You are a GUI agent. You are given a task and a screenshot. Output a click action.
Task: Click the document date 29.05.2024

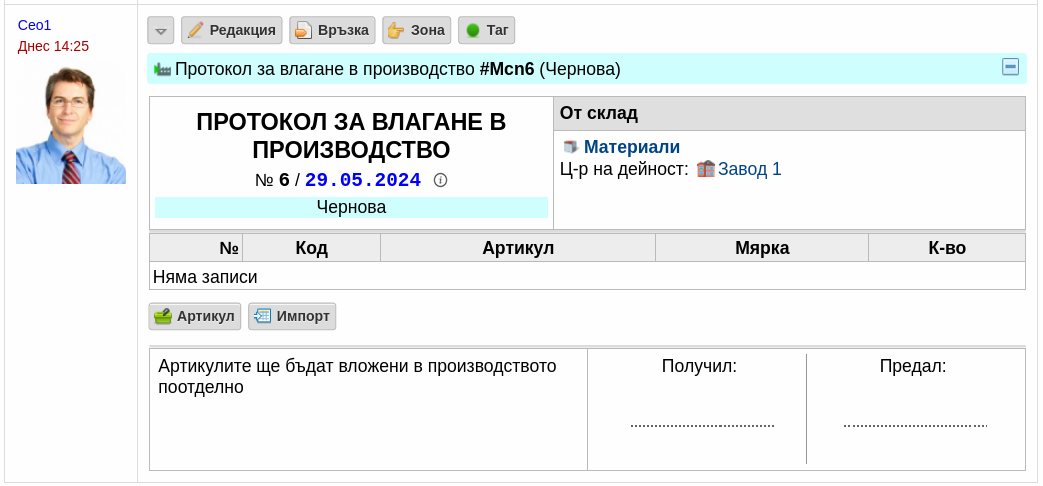(363, 180)
